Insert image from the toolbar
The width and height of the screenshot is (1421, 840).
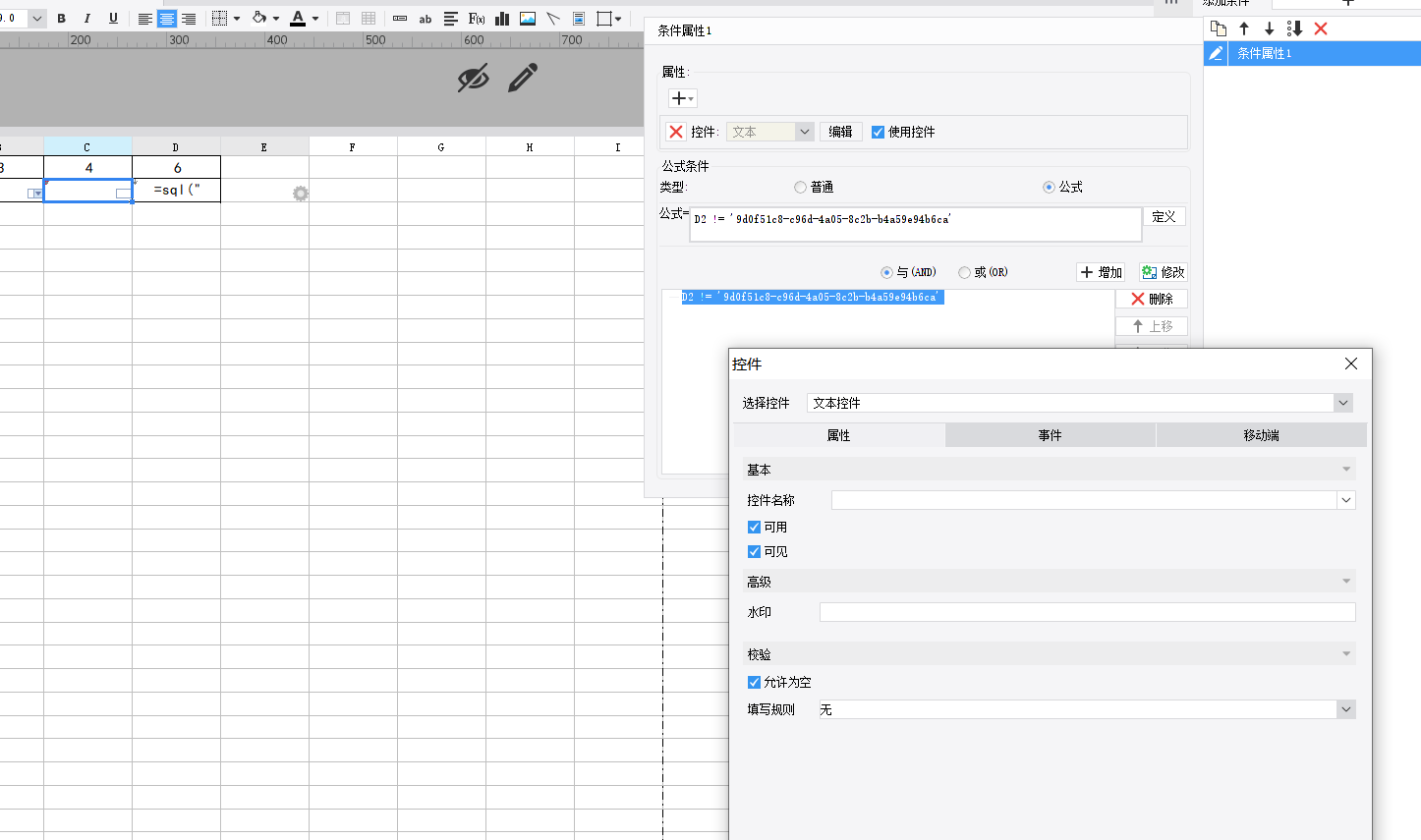(x=528, y=19)
